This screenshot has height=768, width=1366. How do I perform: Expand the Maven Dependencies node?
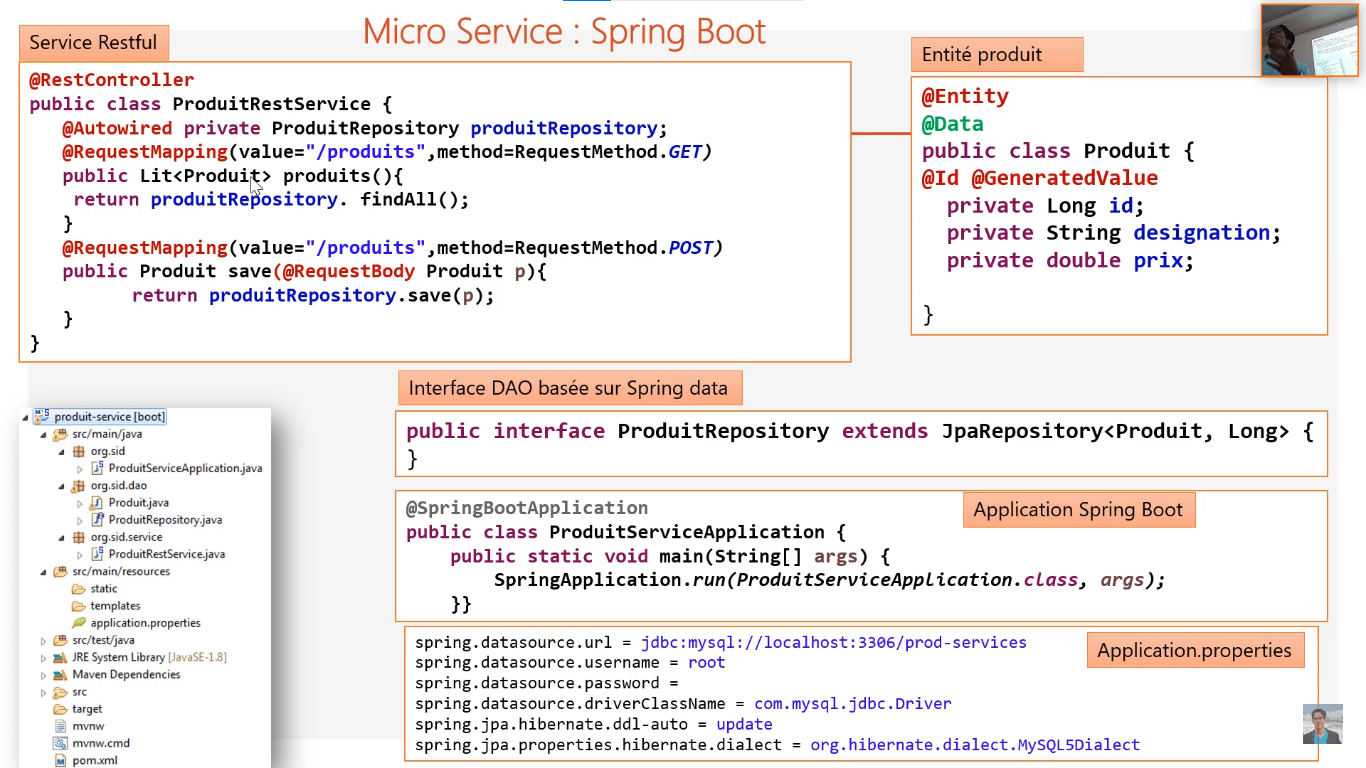coord(43,674)
